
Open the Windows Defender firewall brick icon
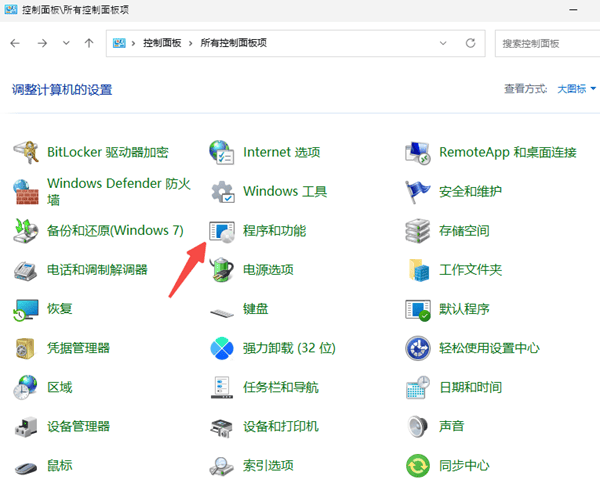(26, 192)
